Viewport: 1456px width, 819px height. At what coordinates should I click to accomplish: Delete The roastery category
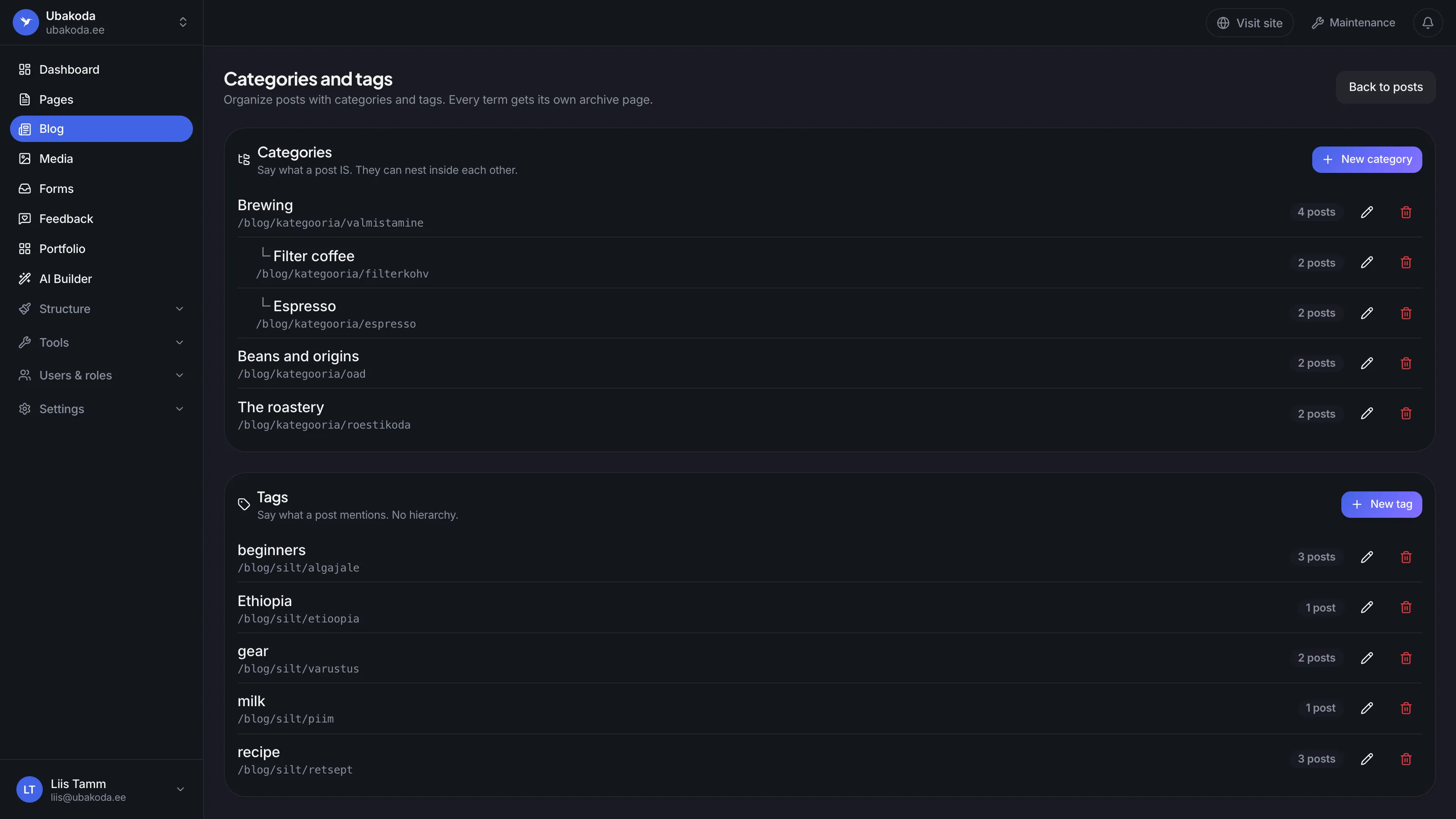[1406, 414]
